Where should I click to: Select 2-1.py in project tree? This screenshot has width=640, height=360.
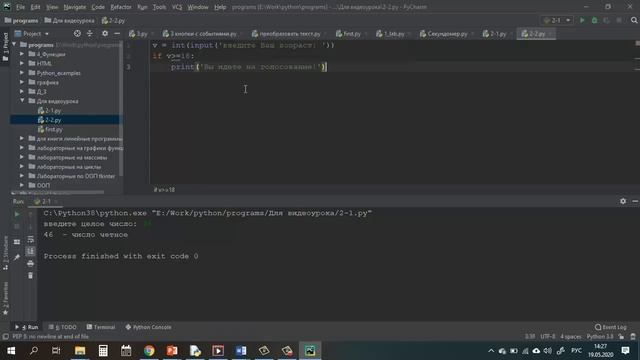point(49,111)
